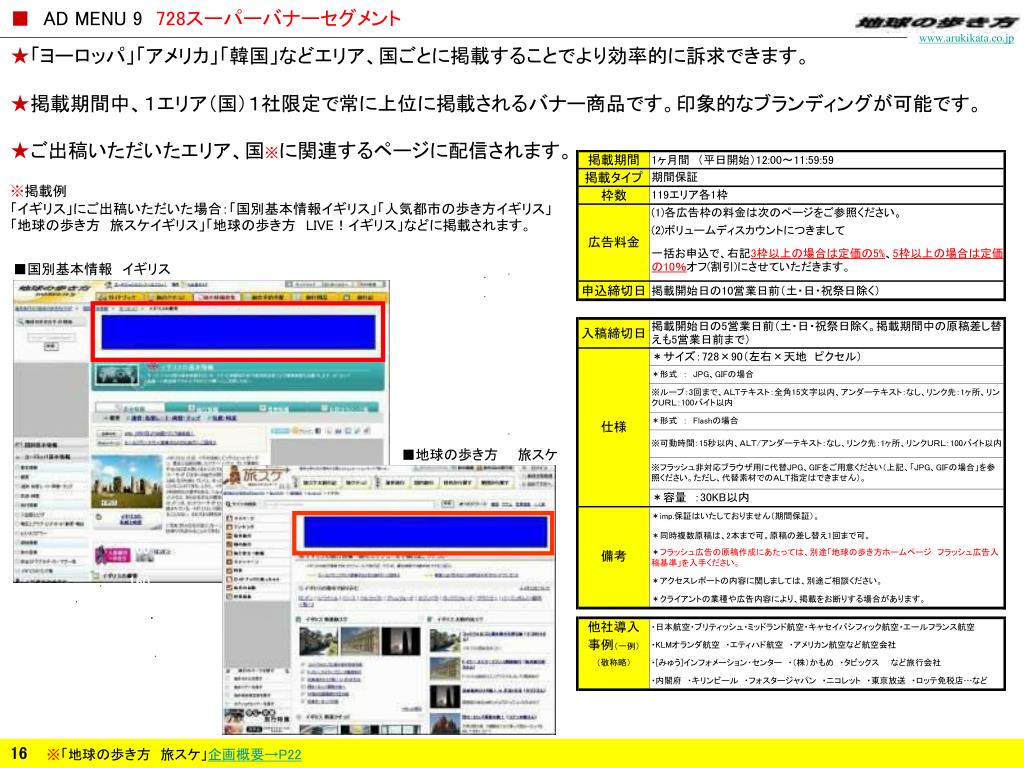Select the 1ヶ月間(平日開始)12:00～11:59:59 value
This screenshot has width=1024, height=768.
coord(742,160)
